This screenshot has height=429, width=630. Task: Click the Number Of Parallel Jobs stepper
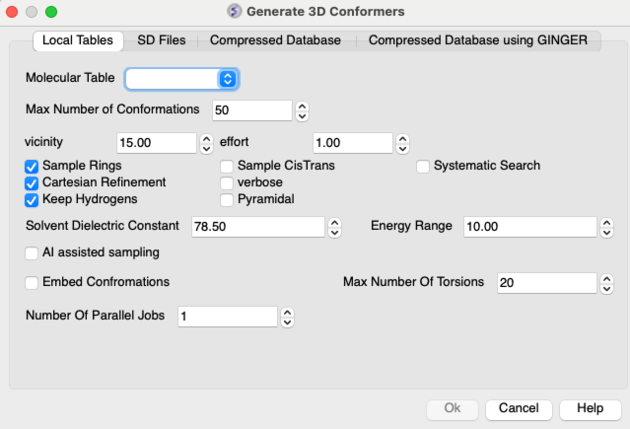coord(287,317)
